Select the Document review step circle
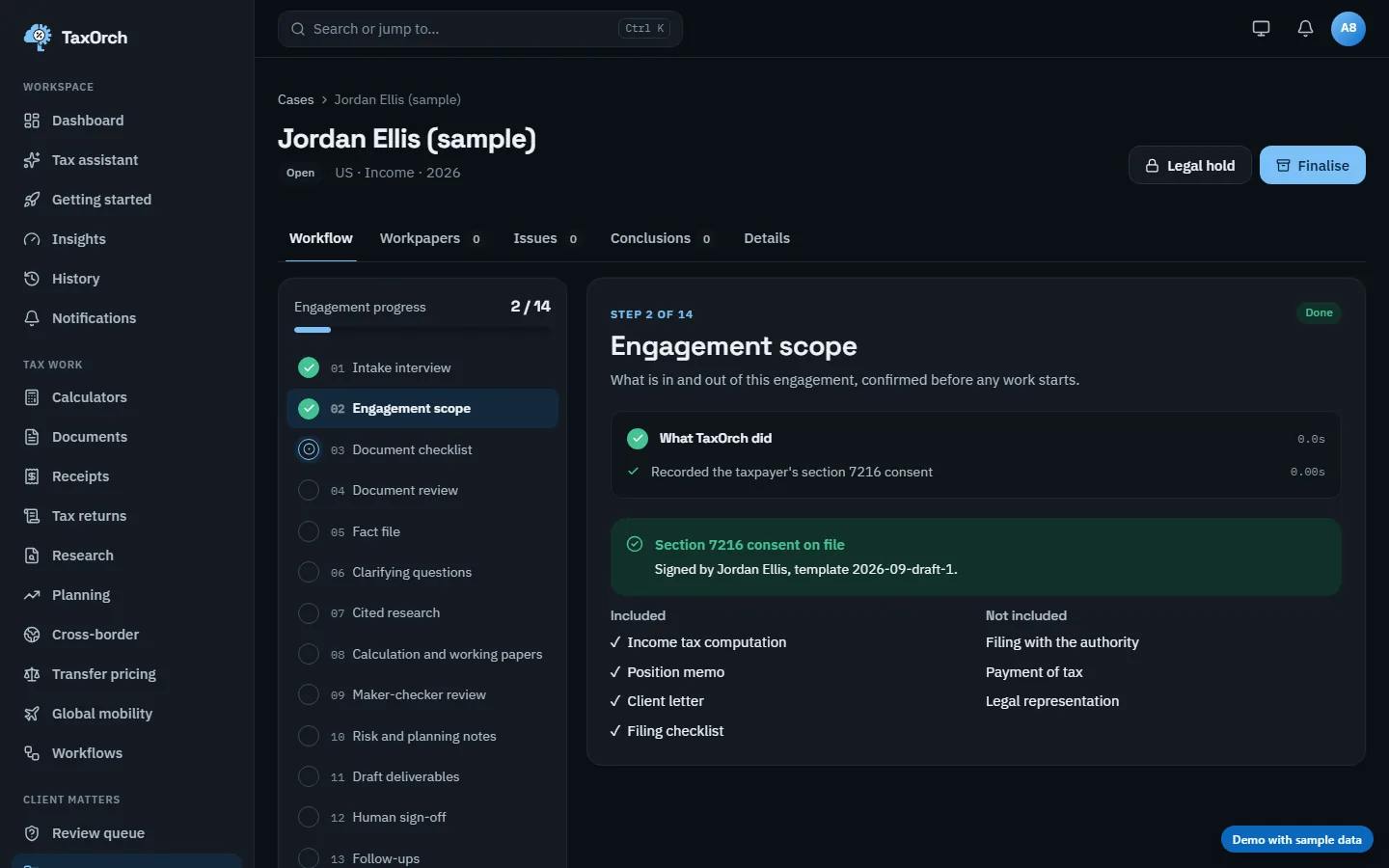 click(309, 490)
